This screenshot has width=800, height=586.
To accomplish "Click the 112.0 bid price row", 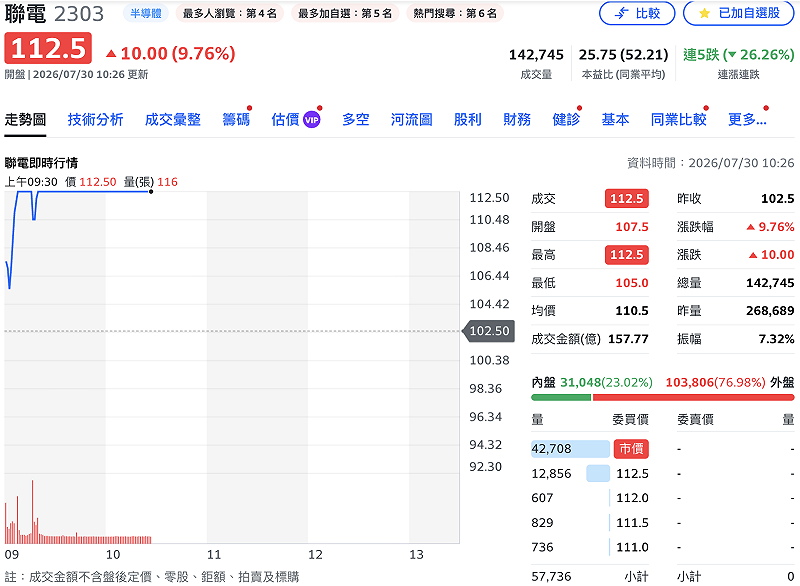I will tap(590, 498).
